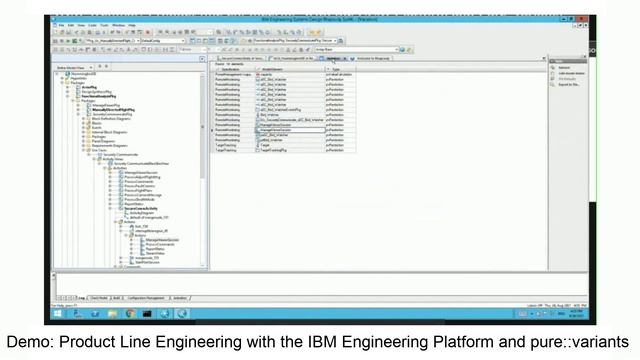The image size is (640, 360).
Task: Select FunctionalAnalysisPkg in the browser tree
Action: pos(99,96)
